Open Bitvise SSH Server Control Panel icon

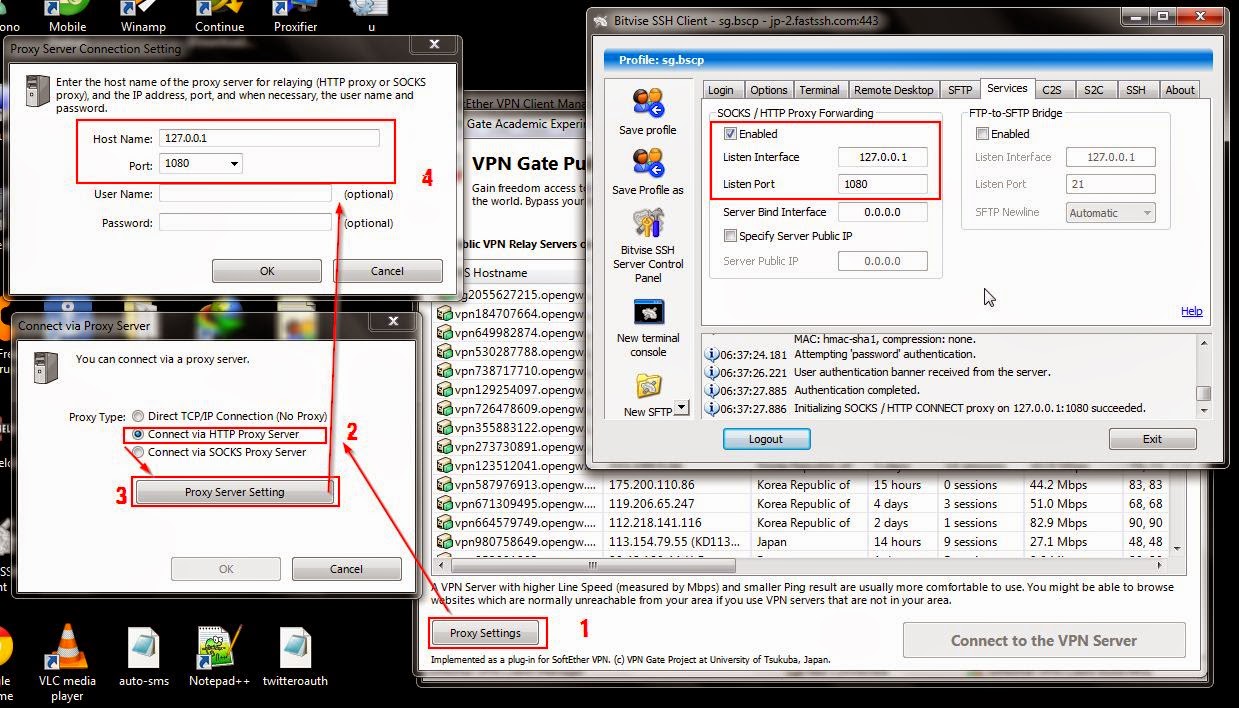pos(648,224)
